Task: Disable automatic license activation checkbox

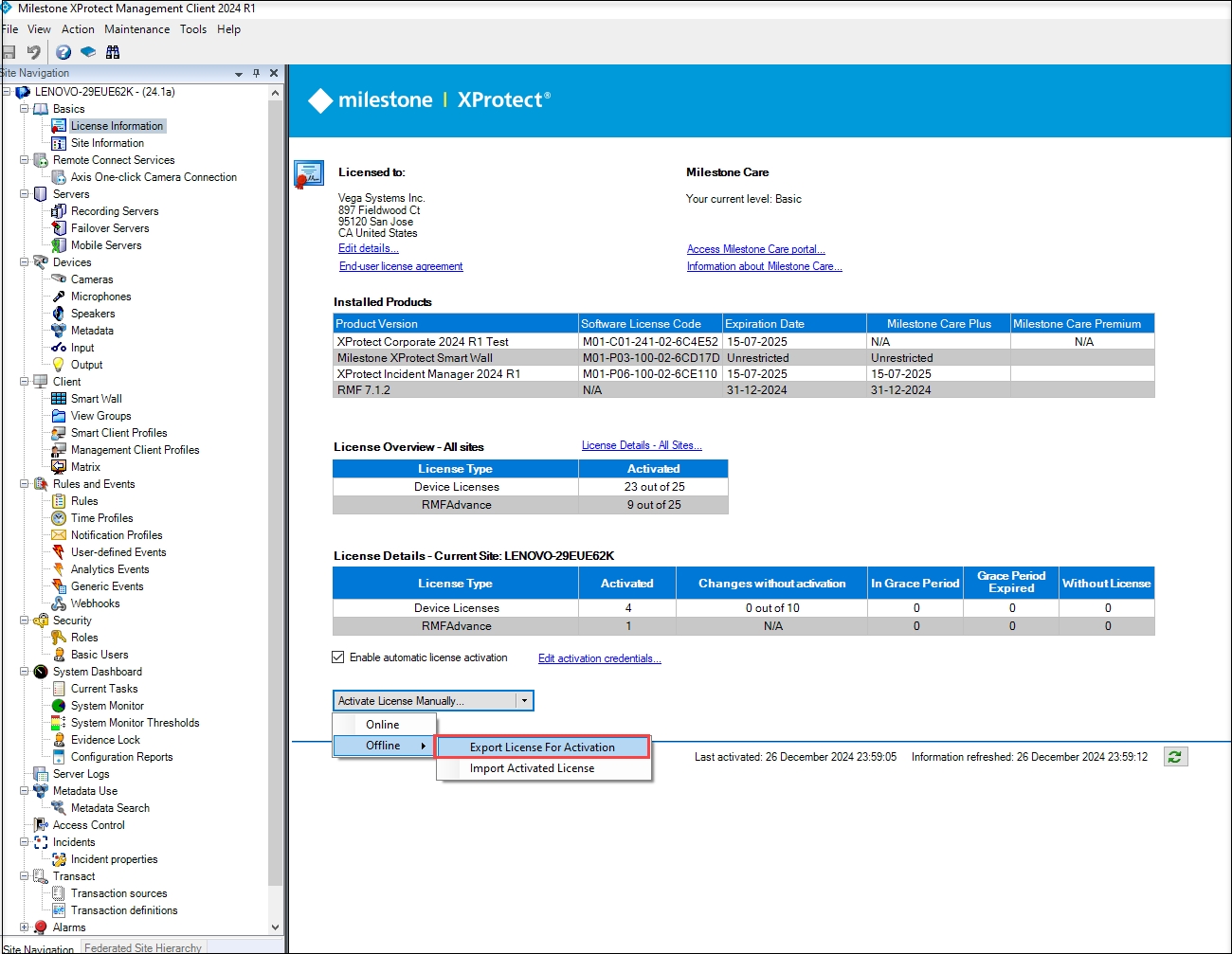Action: [338, 657]
